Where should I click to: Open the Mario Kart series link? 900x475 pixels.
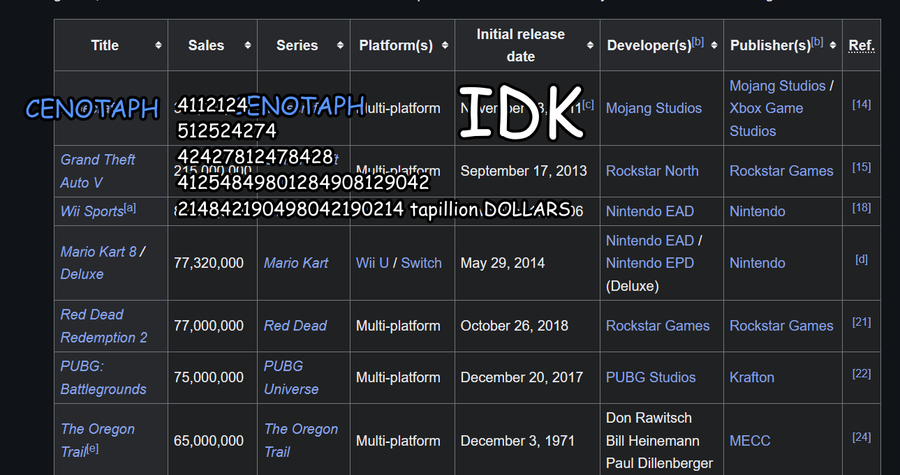(x=296, y=263)
